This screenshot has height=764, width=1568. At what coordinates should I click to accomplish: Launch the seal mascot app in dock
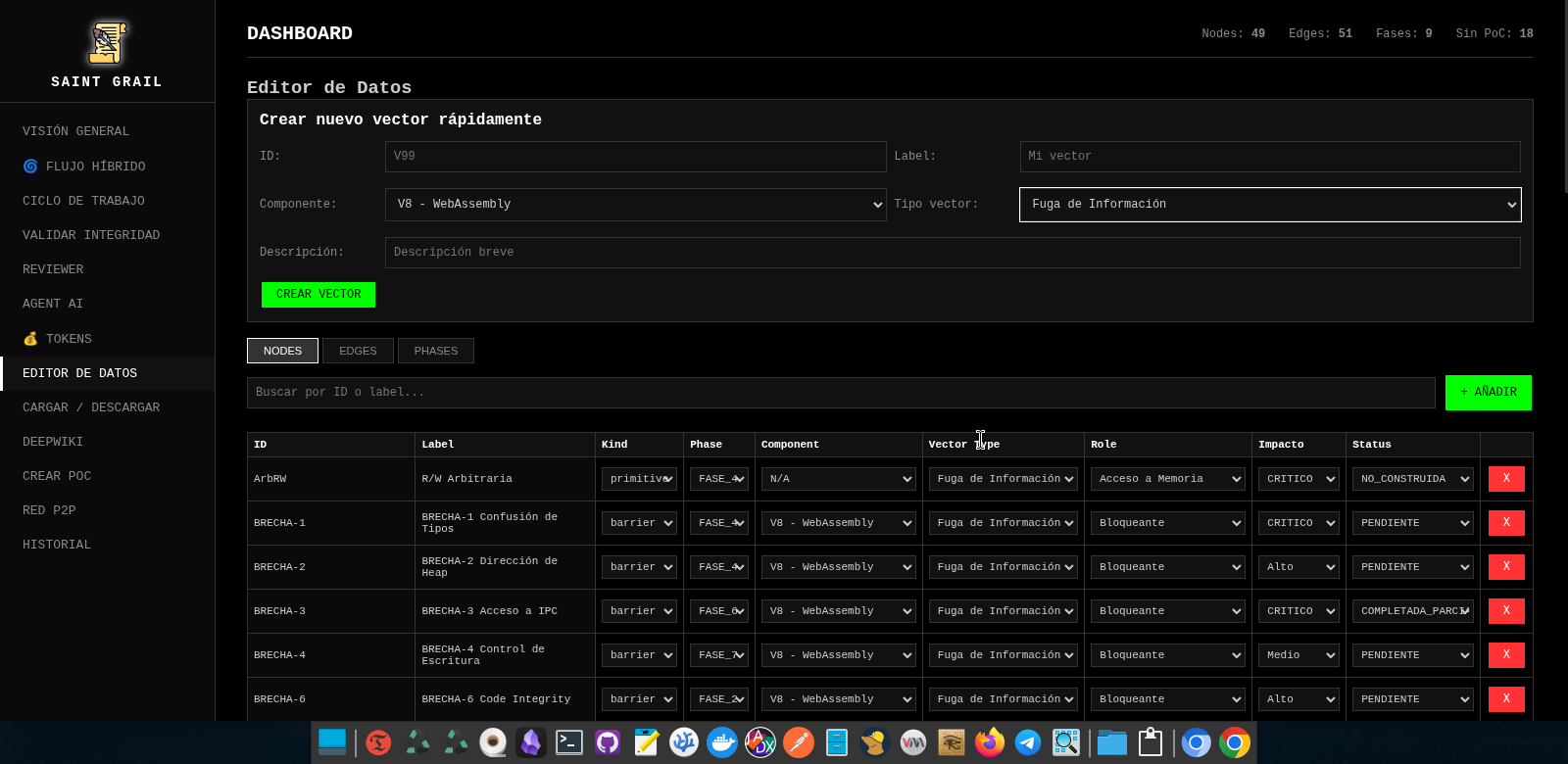point(874,743)
